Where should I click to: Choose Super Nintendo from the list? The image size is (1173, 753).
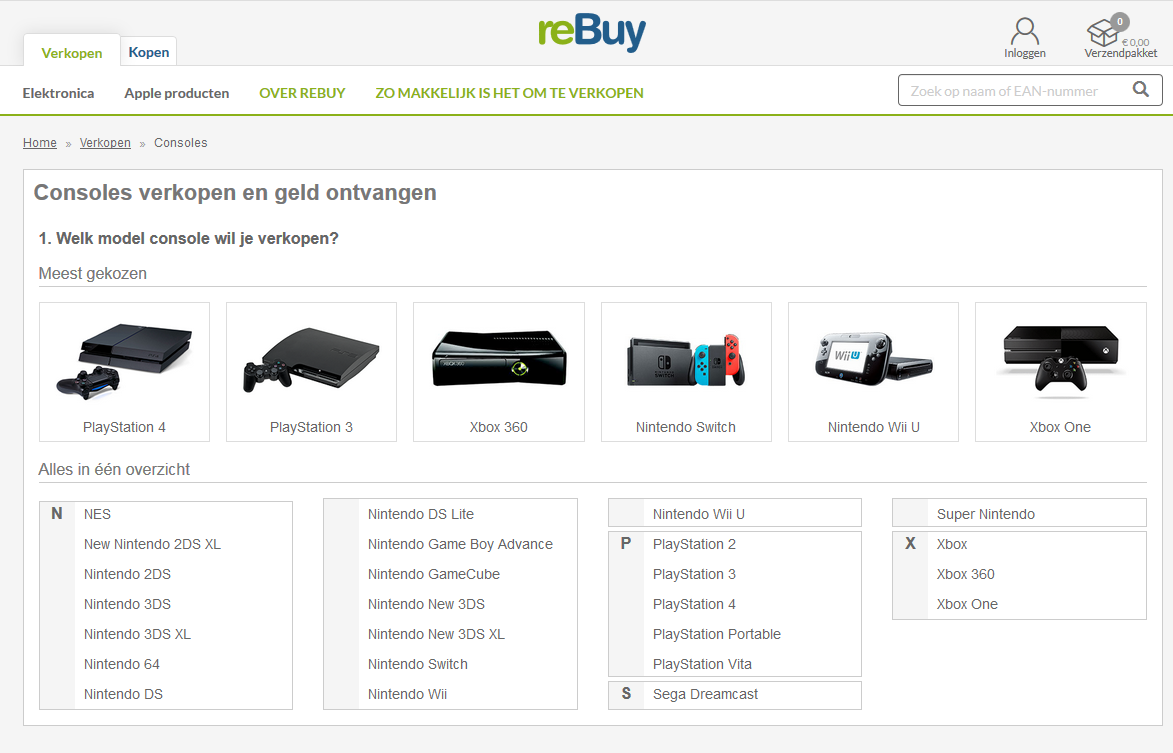pos(985,514)
